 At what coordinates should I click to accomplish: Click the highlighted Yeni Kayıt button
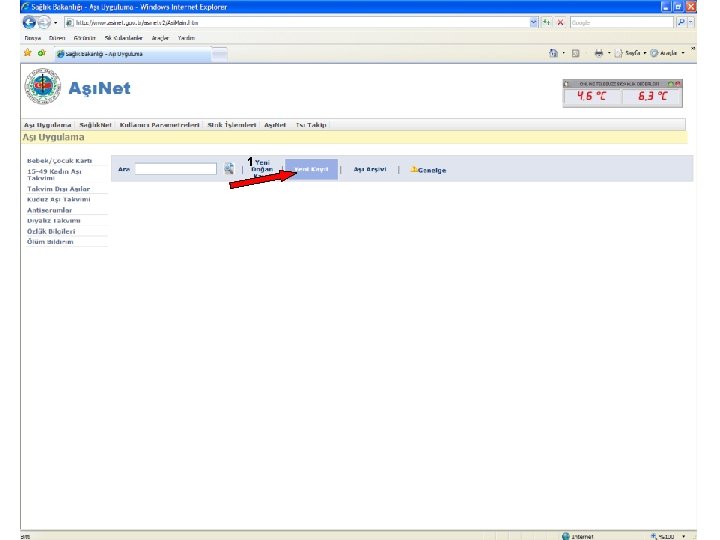[x=311, y=169]
